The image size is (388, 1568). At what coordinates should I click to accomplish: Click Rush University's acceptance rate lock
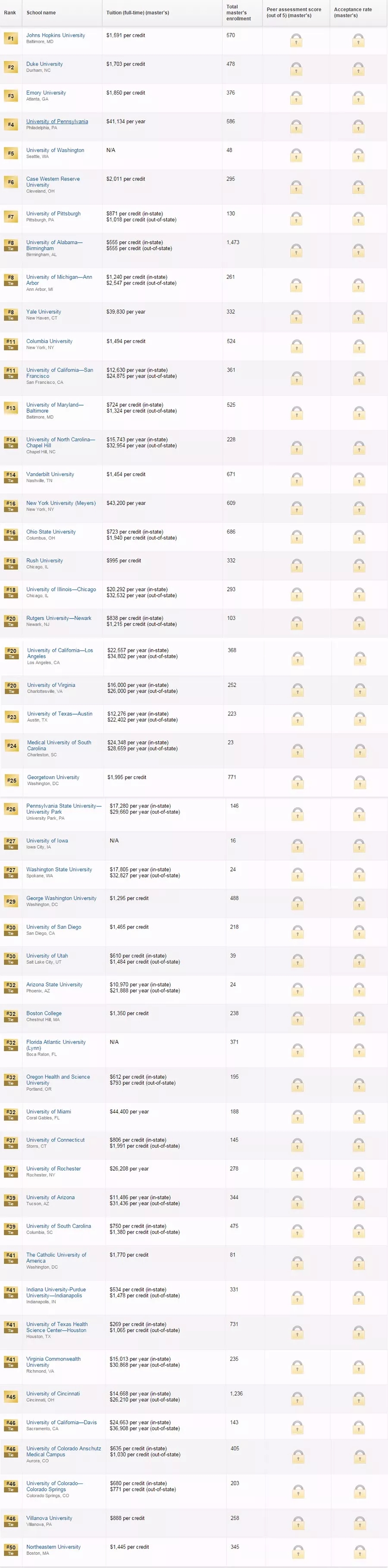click(359, 565)
